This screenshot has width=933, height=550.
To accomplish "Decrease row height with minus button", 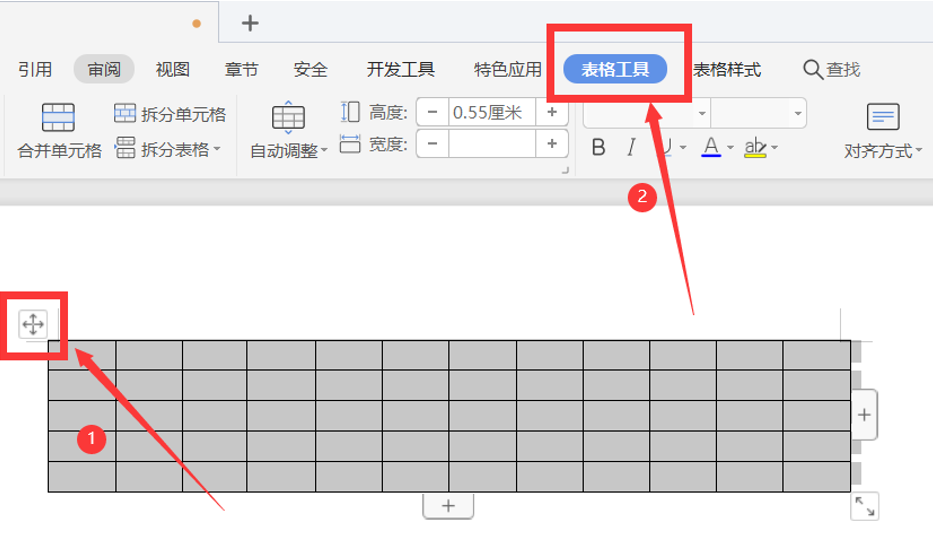I will coord(433,112).
